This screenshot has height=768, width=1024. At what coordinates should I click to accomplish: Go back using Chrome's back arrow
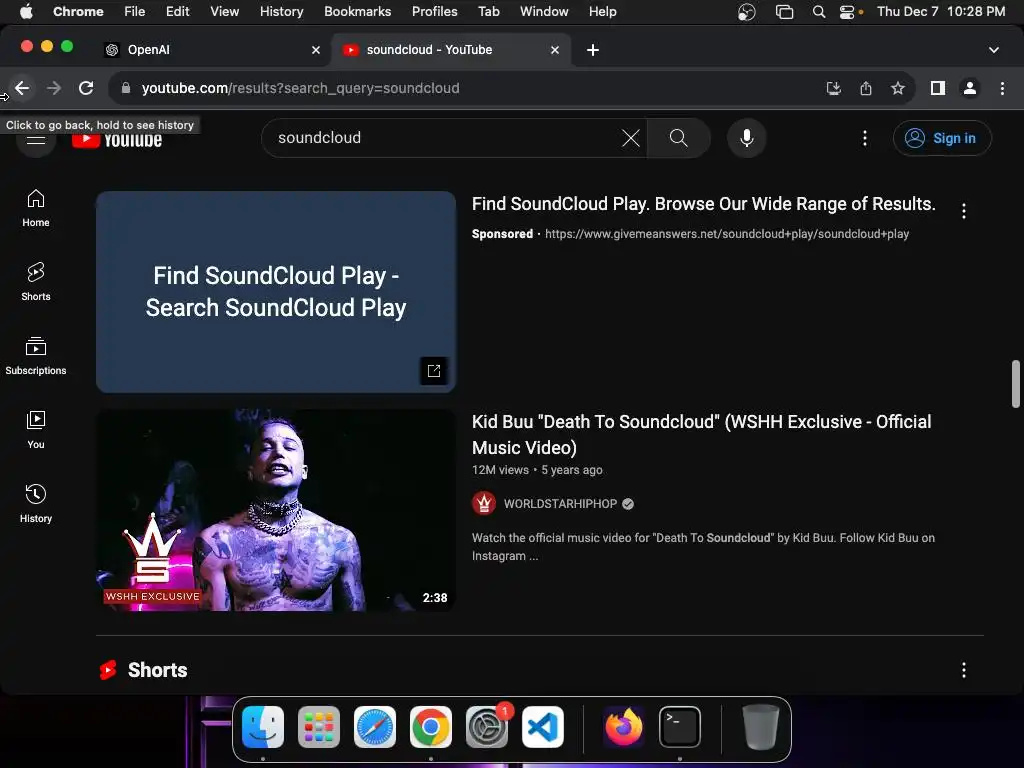[x=22, y=88]
